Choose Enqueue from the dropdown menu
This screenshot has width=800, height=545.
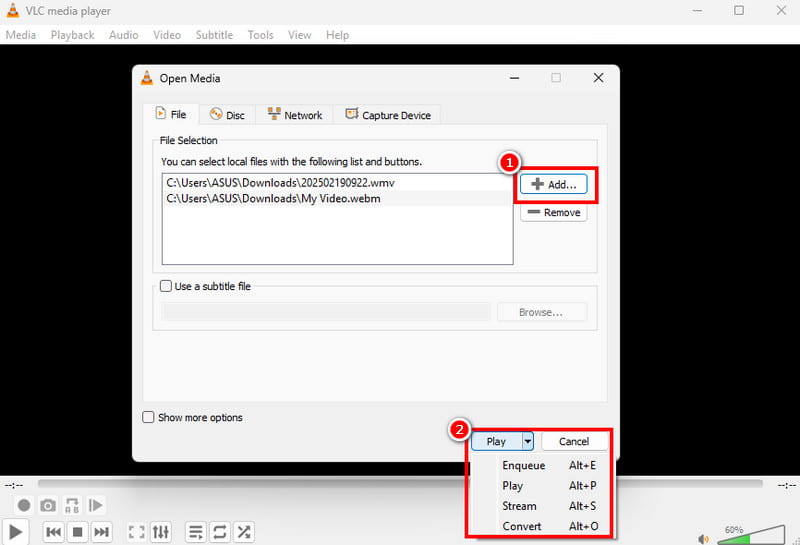click(x=541, y=465)
